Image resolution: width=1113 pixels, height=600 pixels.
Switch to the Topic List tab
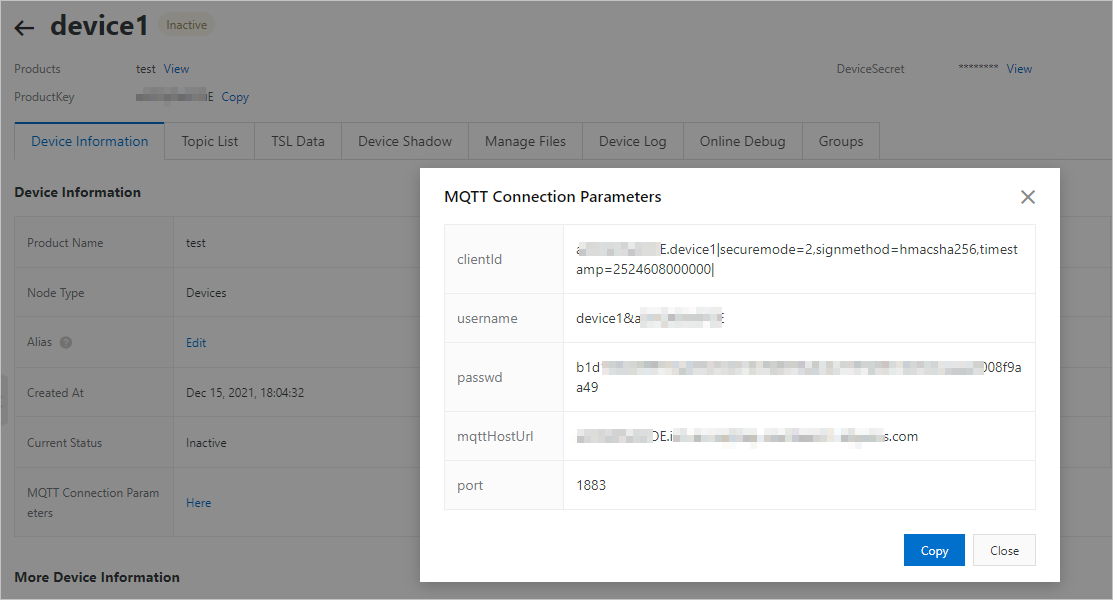(209, 141)
